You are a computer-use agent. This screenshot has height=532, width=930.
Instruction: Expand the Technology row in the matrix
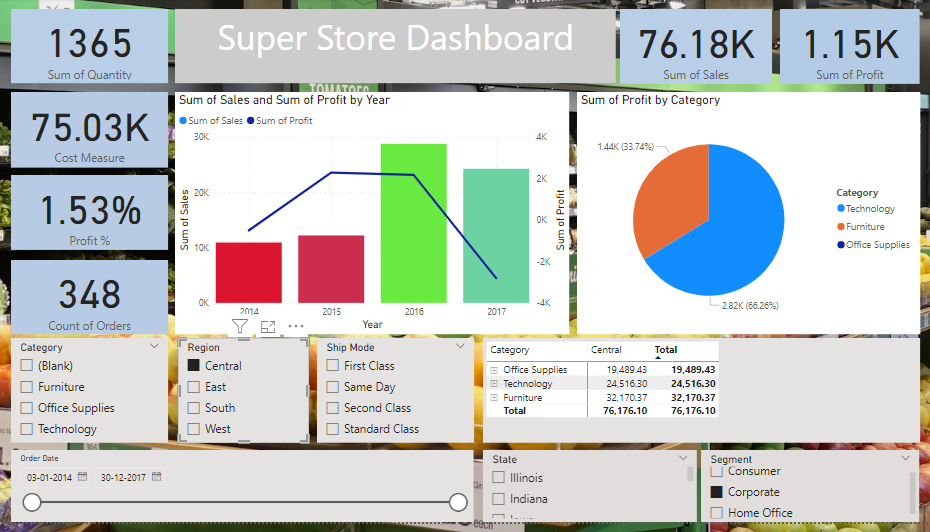coord(494,384)
